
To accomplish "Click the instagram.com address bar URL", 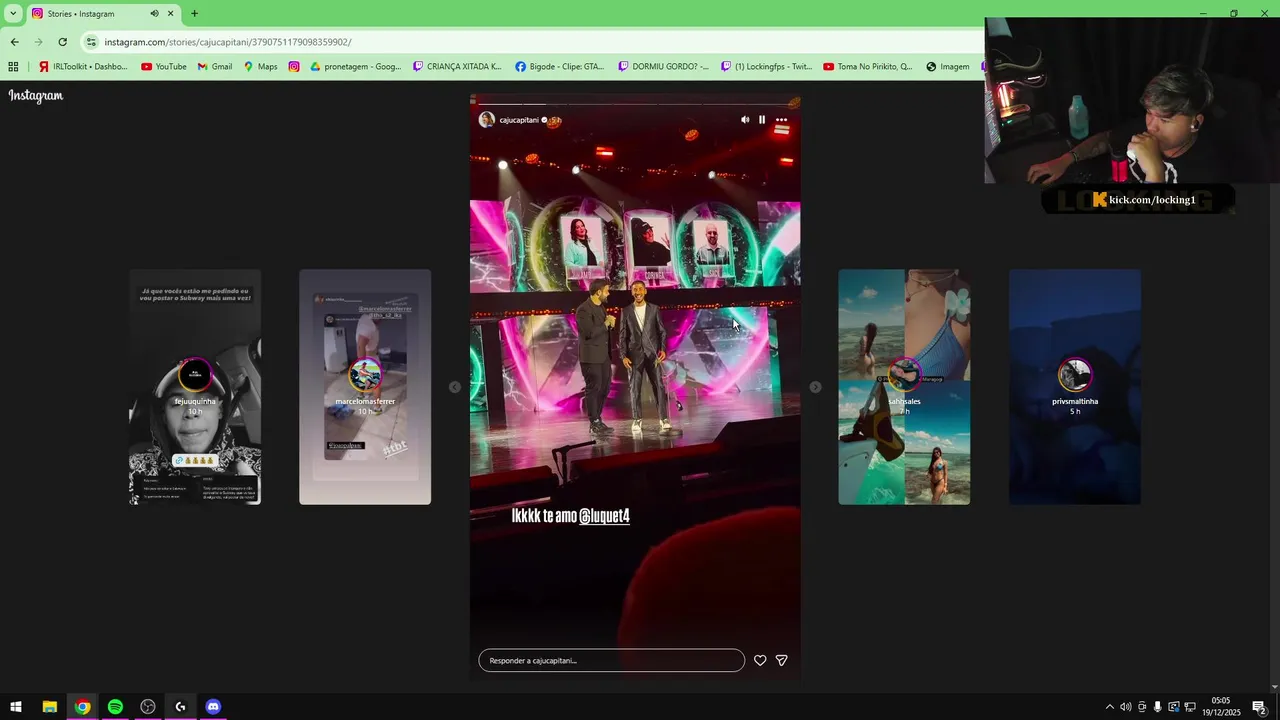I will coord(228,42).
